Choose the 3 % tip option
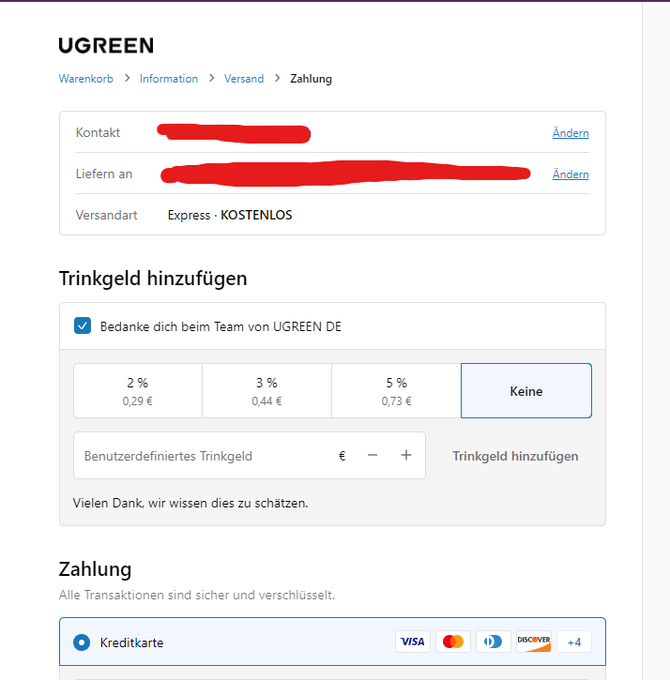This screenshot has width=670, height=680. coord(266,390)
